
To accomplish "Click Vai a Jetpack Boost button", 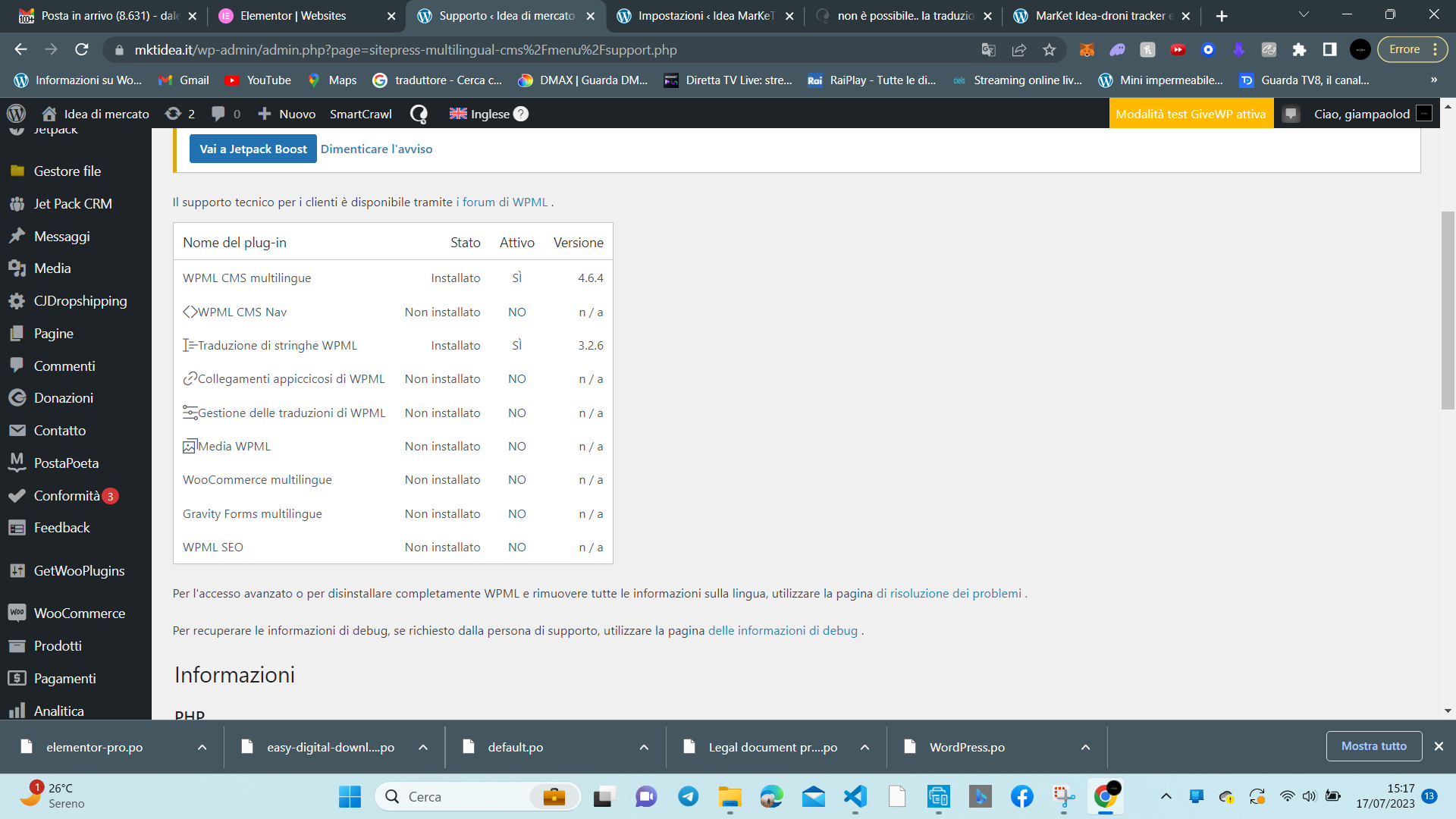I will [253, 149].
